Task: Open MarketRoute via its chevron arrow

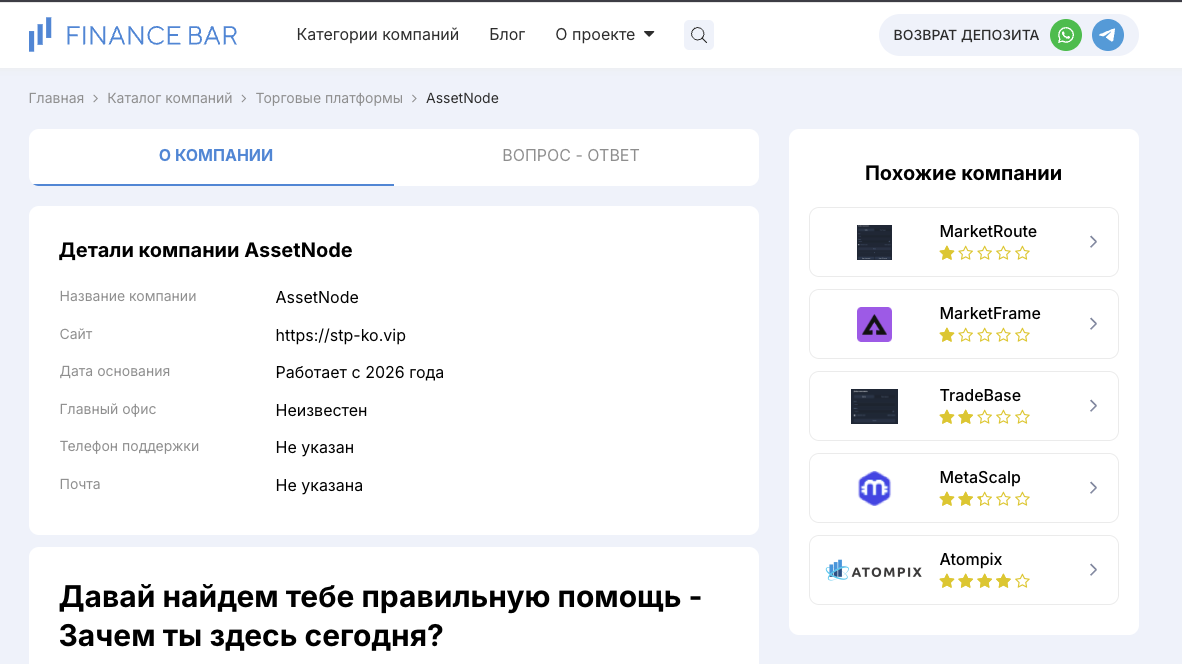Action: 1093,242
